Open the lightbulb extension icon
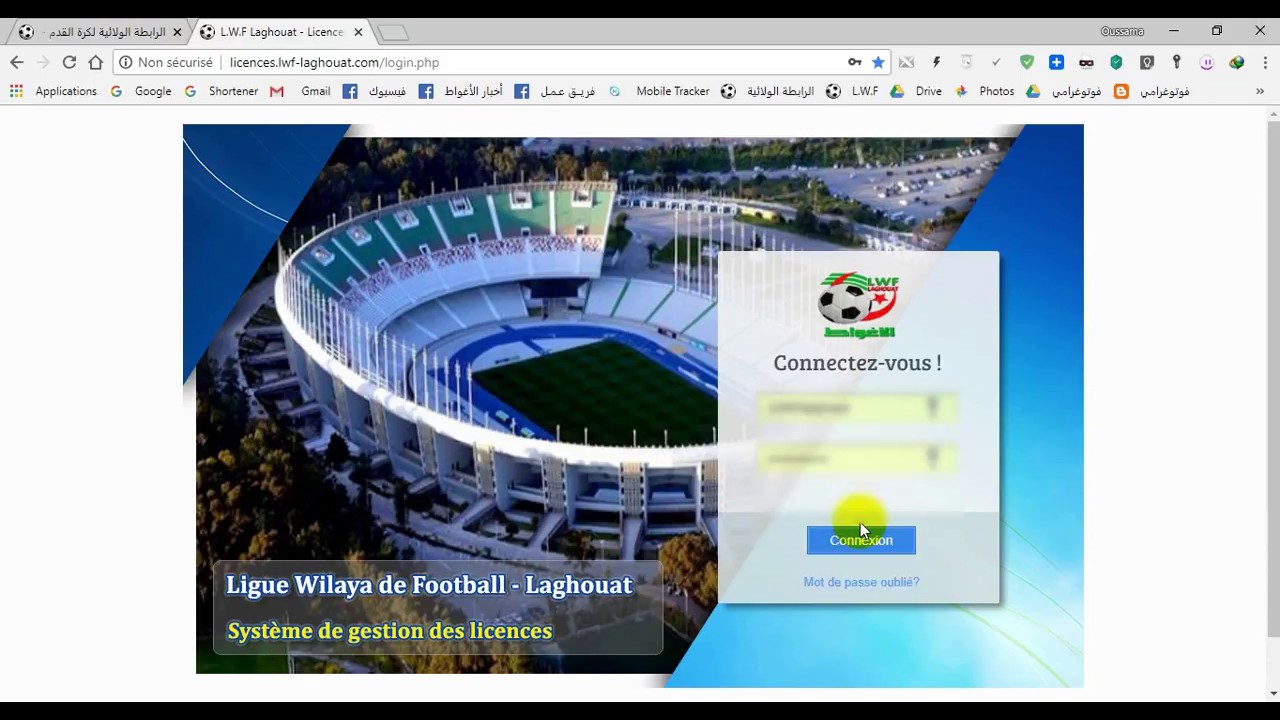 [1146, 62]
